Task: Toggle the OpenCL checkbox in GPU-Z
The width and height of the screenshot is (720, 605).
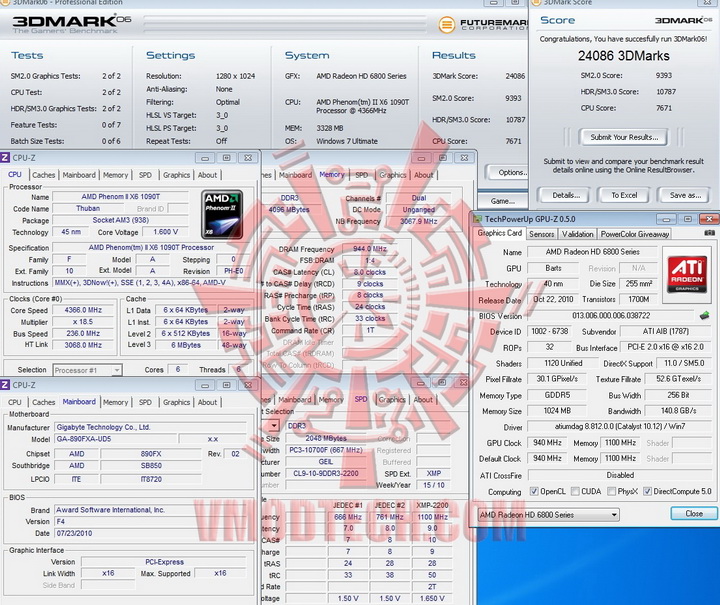Action: tap(534, 491)
